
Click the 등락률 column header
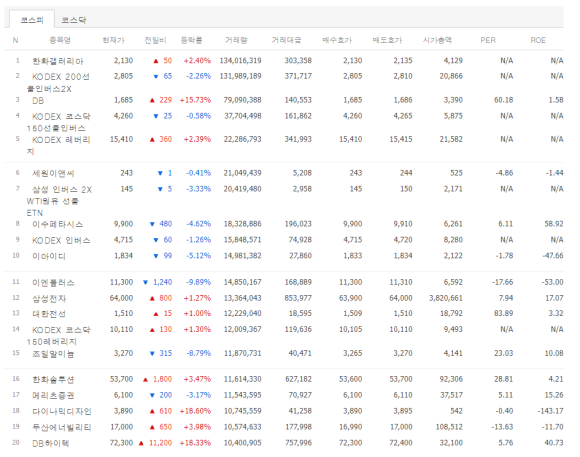pos(192,40)
